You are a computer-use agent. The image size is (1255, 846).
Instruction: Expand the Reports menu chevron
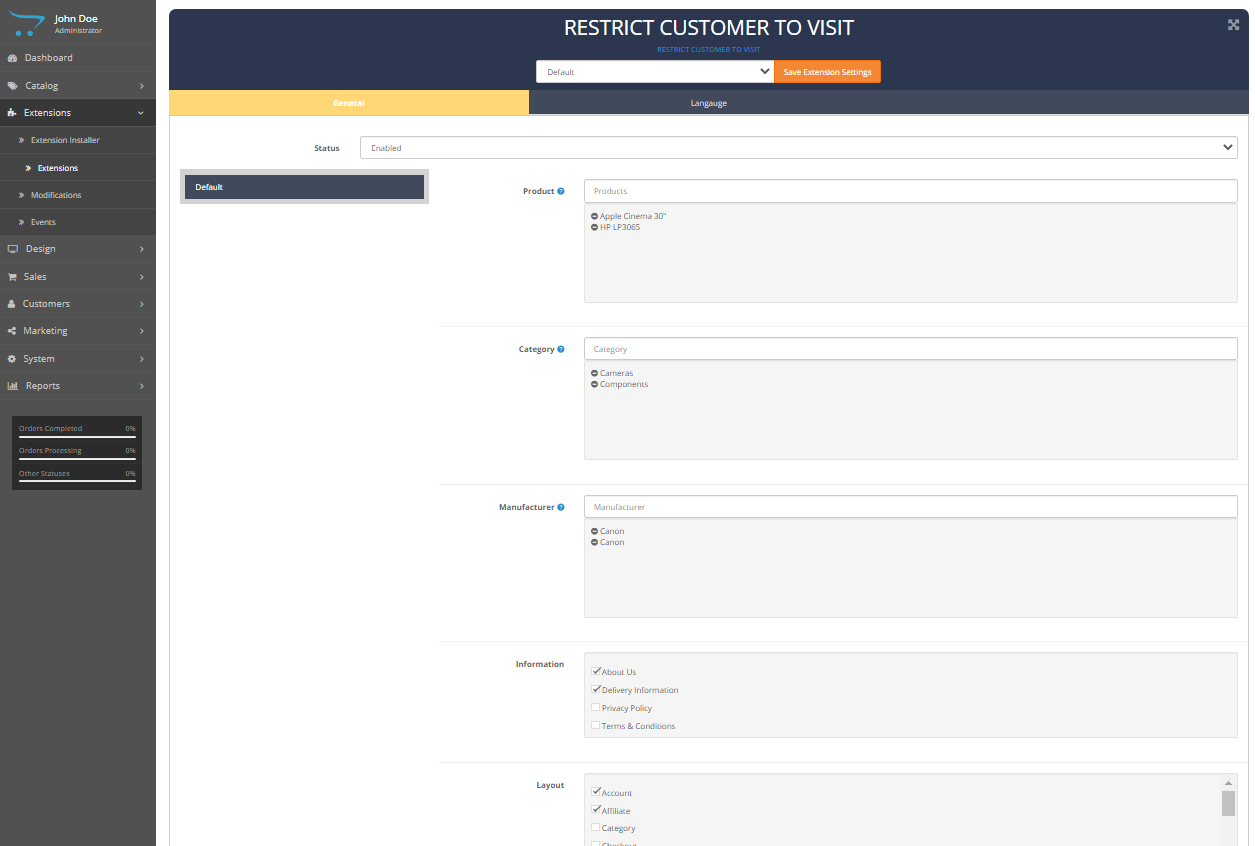tap(141, 386)
